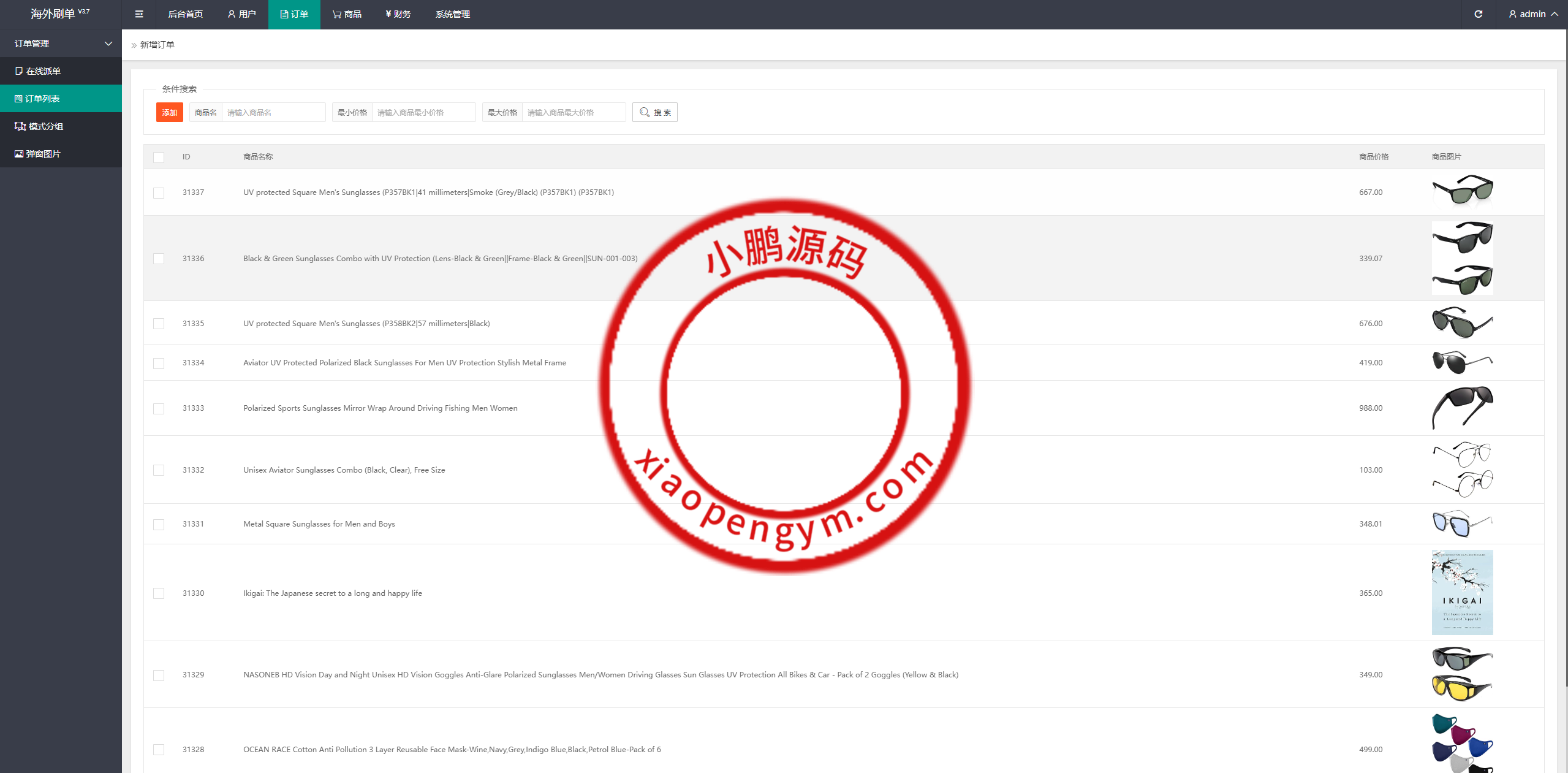
Task: Toggle the select-all checkbox in table header
Action: click(159, 157)
